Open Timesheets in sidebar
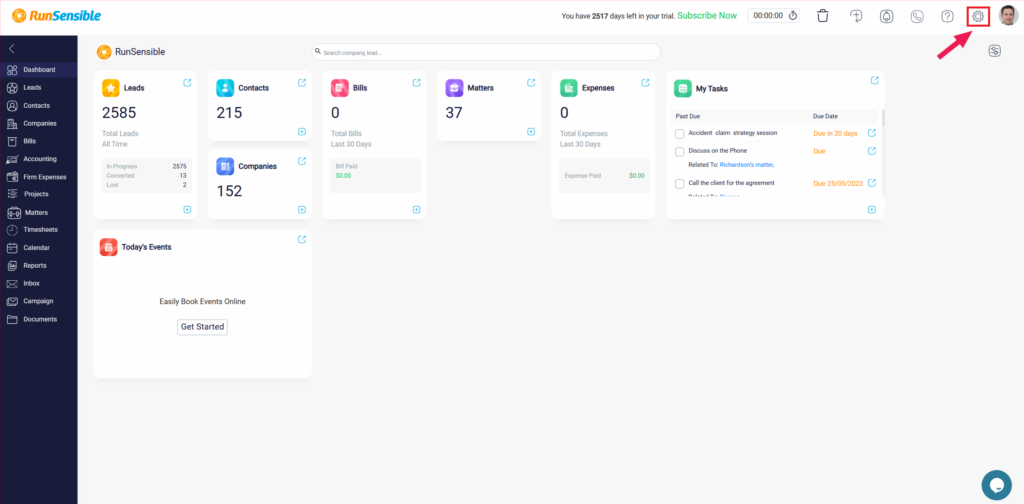Image resolution: width=1024 pixels, height=504 pixels. (x=39, y=230)
